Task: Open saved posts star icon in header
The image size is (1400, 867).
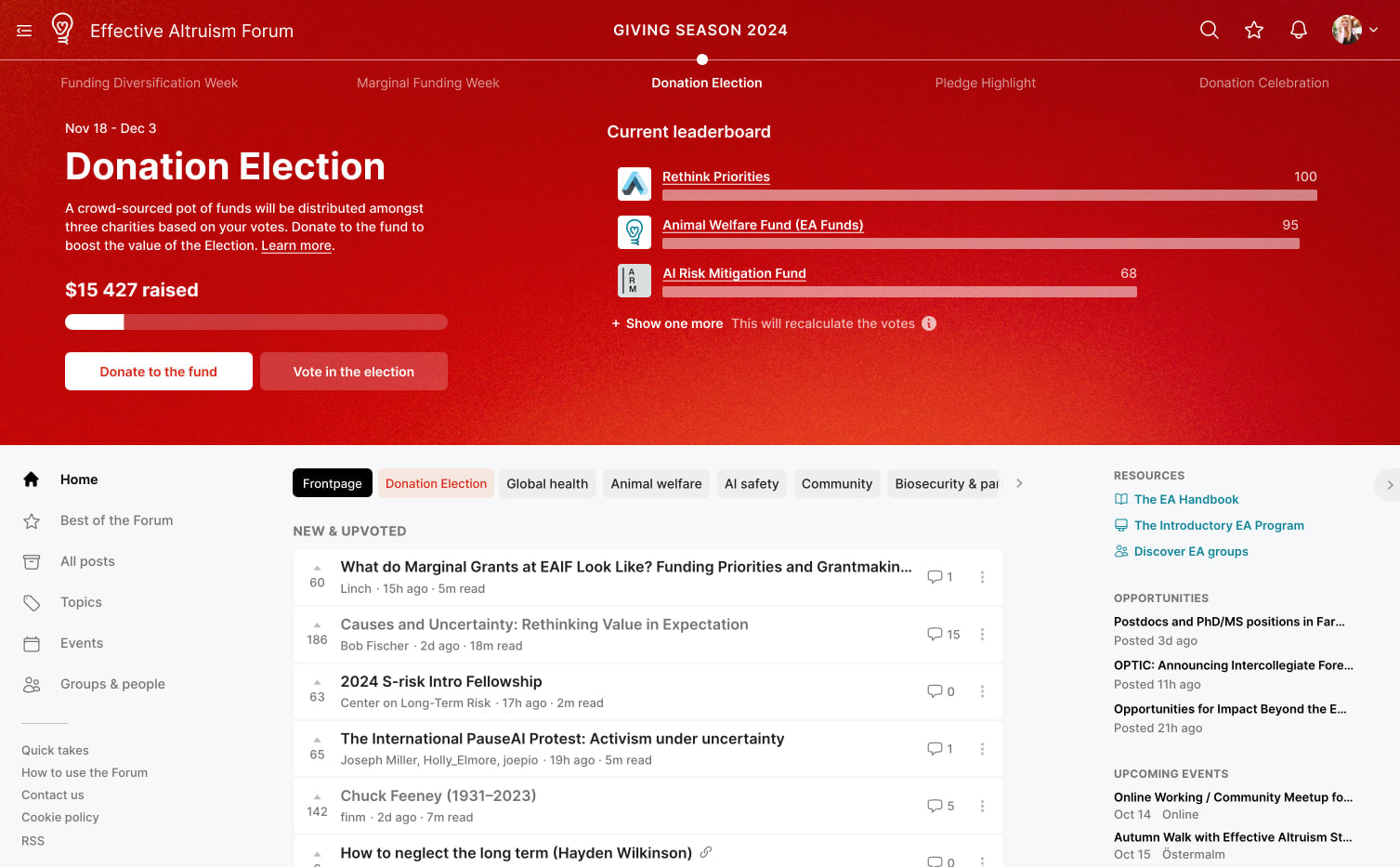Action: (1254, 30)
